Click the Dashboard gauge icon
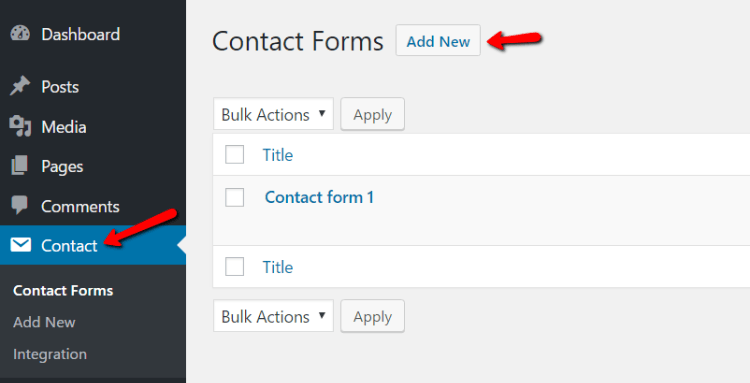Image resolution: width=750 pixels, height=383 pixels. [x=20, y=34]
